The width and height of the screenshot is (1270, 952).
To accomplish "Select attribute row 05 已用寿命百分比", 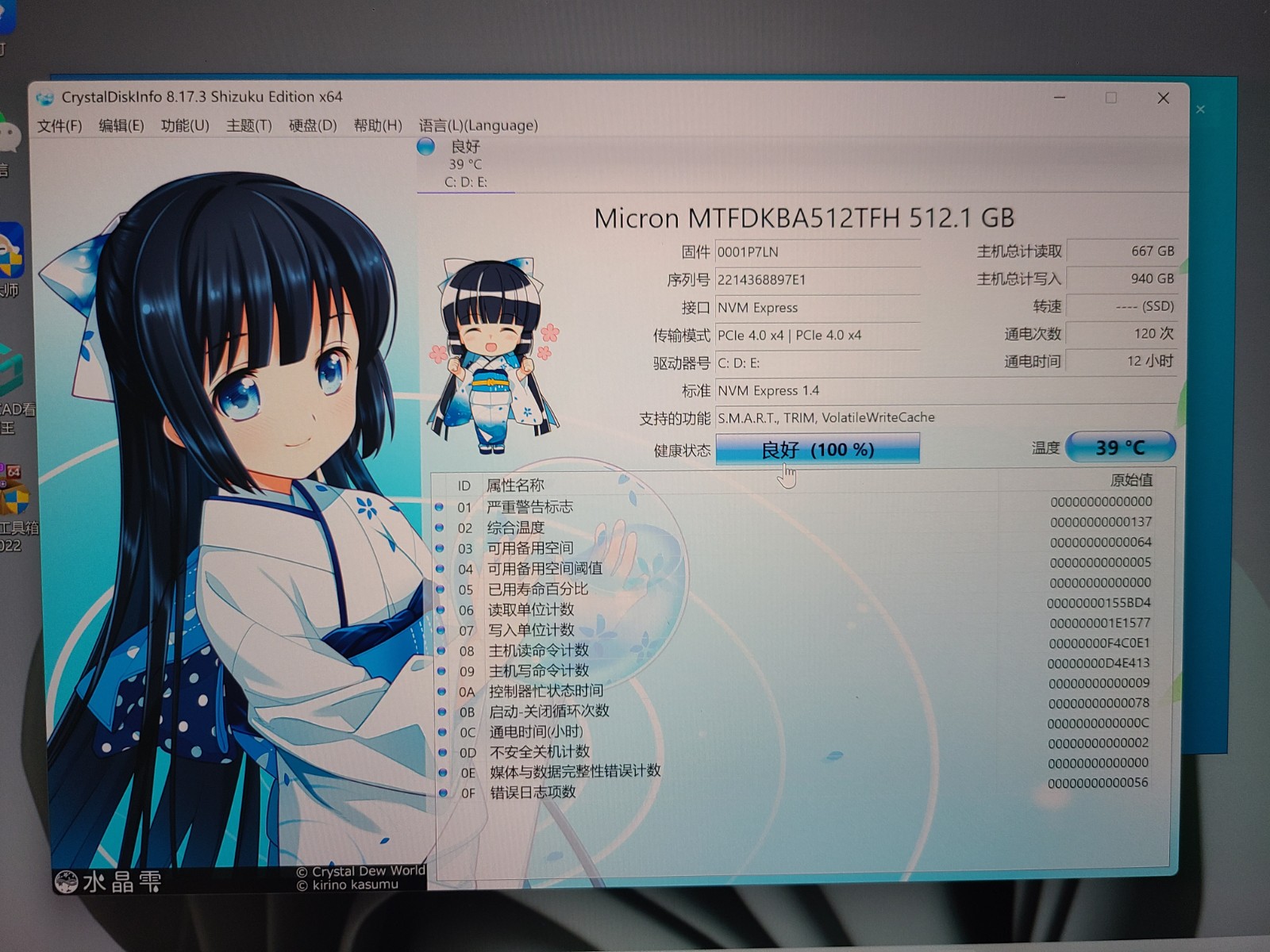I will pyautogui.click(x=794, y=588).
